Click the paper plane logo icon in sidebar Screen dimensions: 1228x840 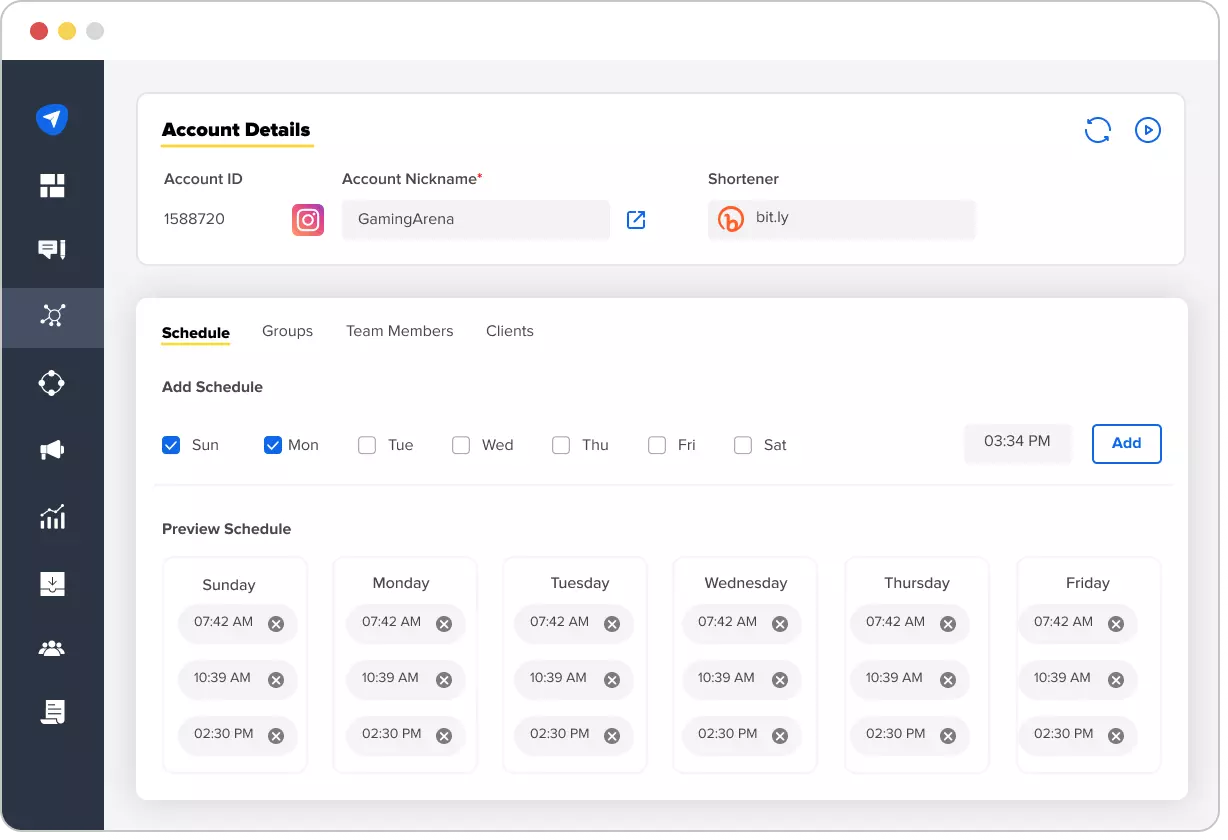tap(52, 119)
